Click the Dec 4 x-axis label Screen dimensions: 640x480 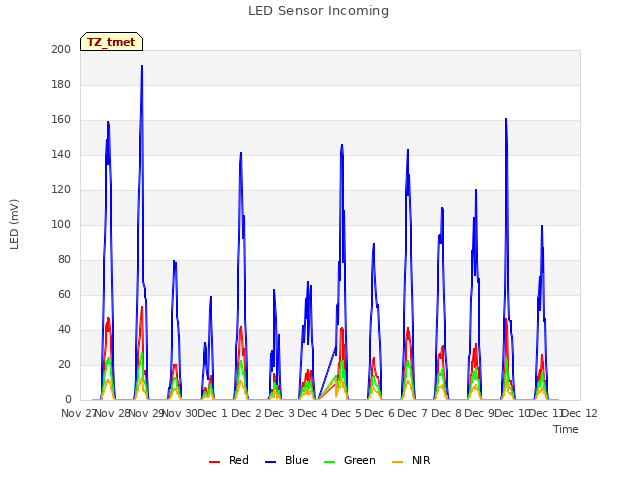(x=313, y=413)
